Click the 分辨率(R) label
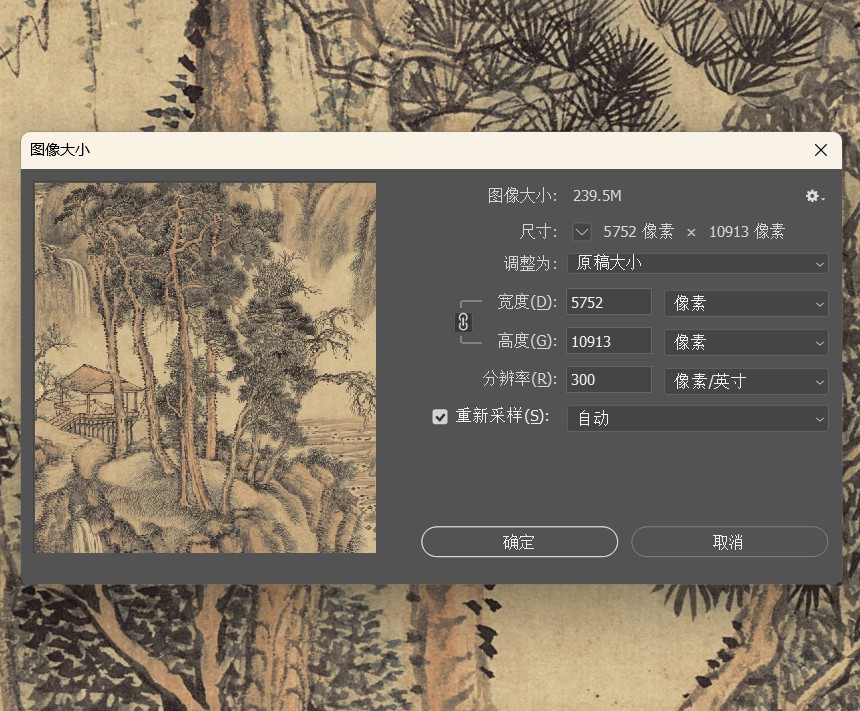The height and width of the screenshot is (711, 860). (520, 380)
